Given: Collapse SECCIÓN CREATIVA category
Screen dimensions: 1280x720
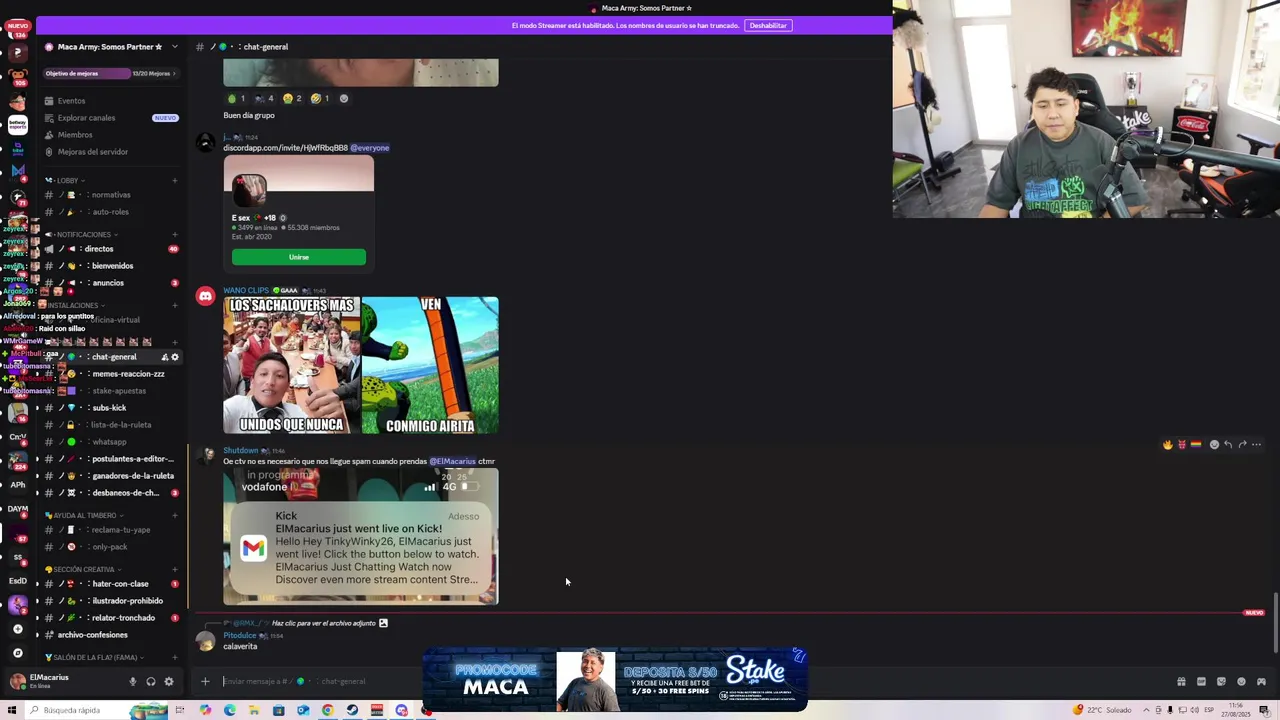Looking at the screenshot, I should [84, 570].
